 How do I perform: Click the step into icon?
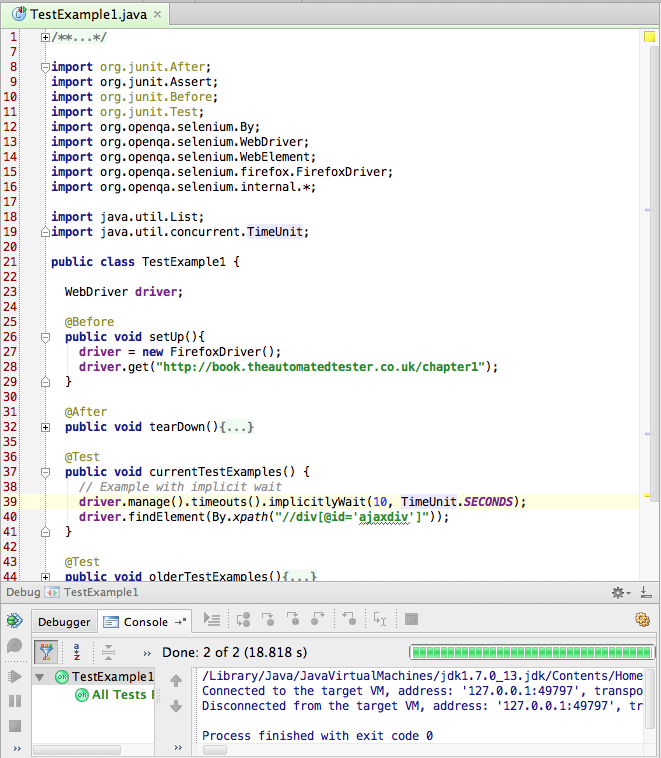pyautogui.click(x=268, y=619)
